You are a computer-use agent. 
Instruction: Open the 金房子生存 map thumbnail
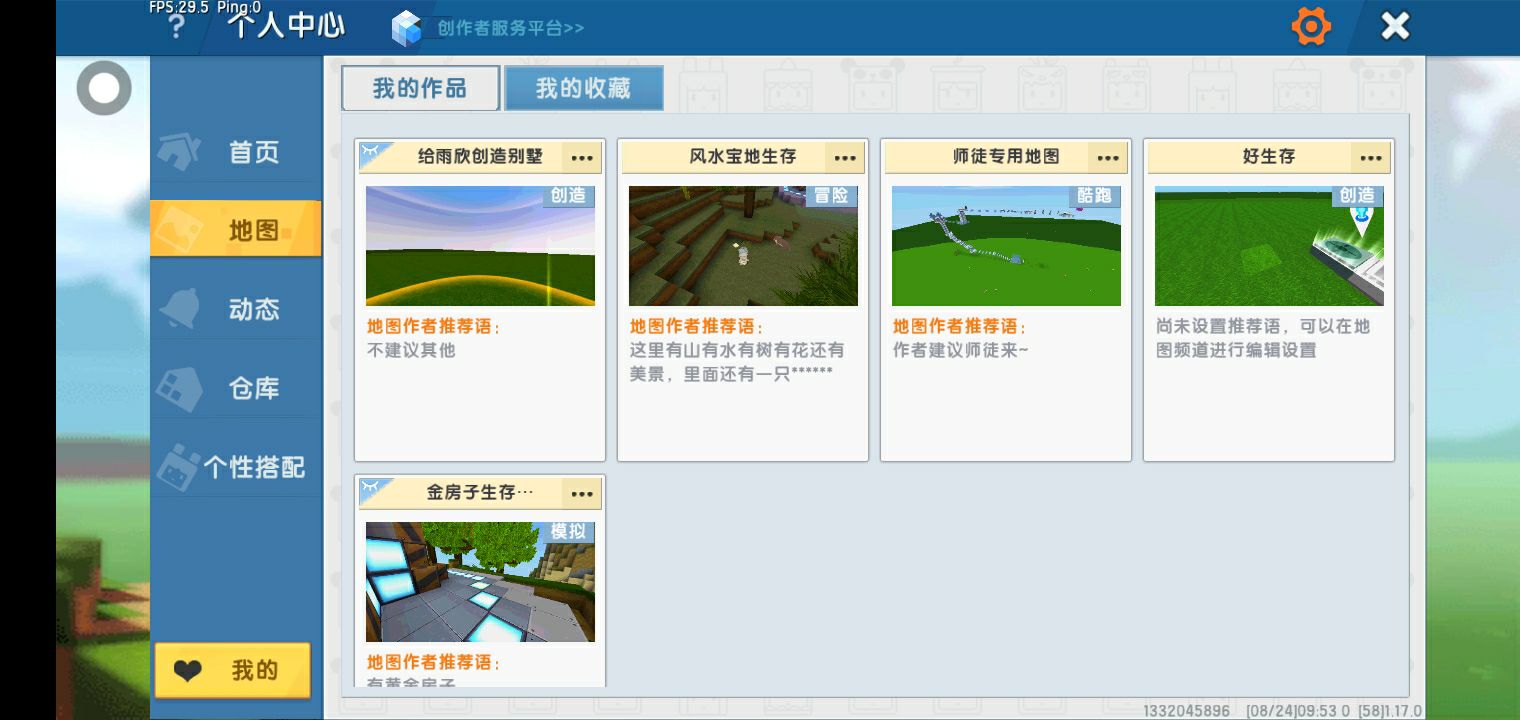[480, 582]
